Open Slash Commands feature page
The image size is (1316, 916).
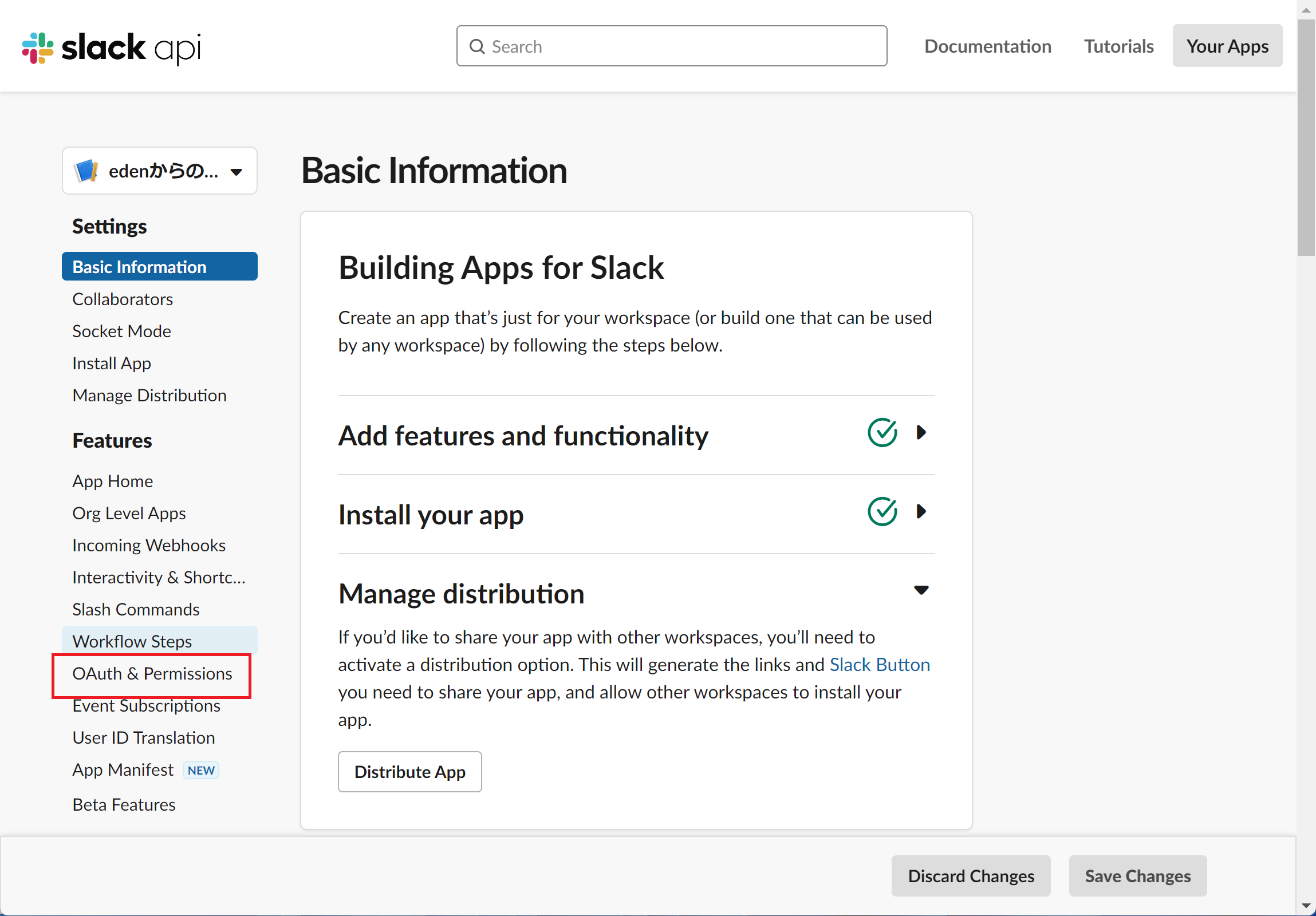click(136, 610)
